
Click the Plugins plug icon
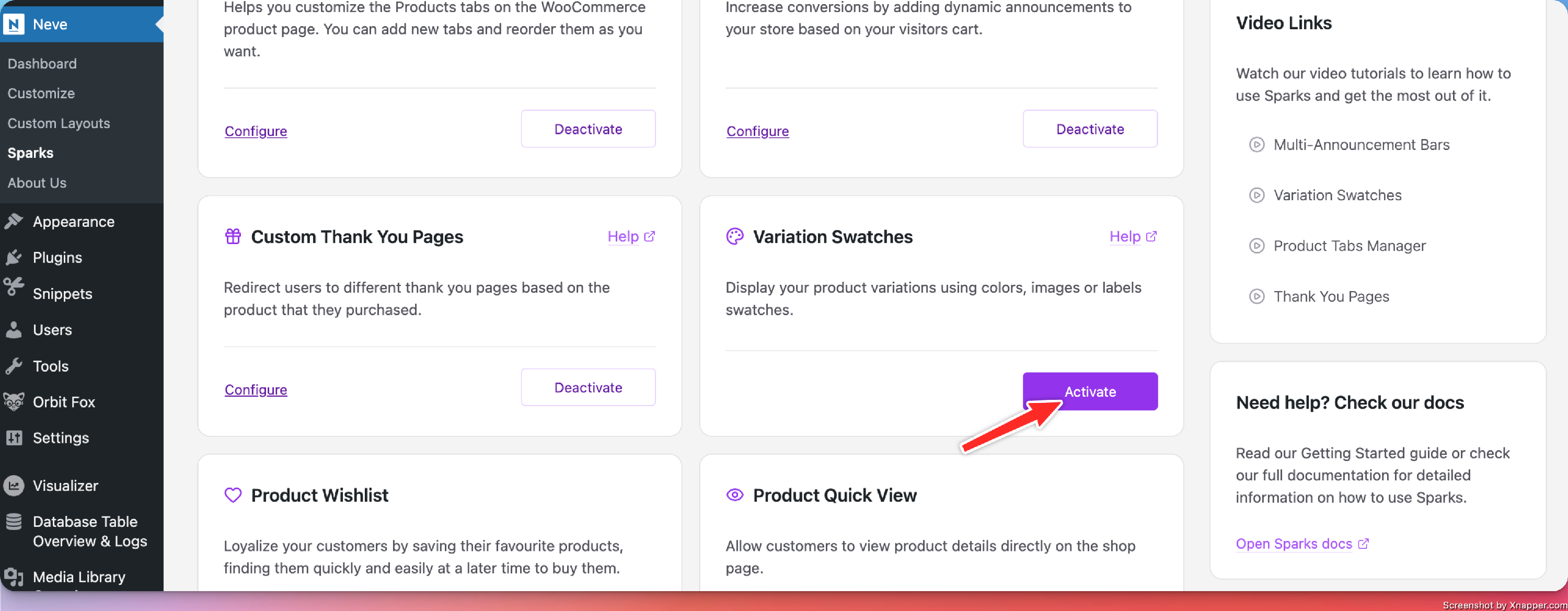(x=14, y=258)
